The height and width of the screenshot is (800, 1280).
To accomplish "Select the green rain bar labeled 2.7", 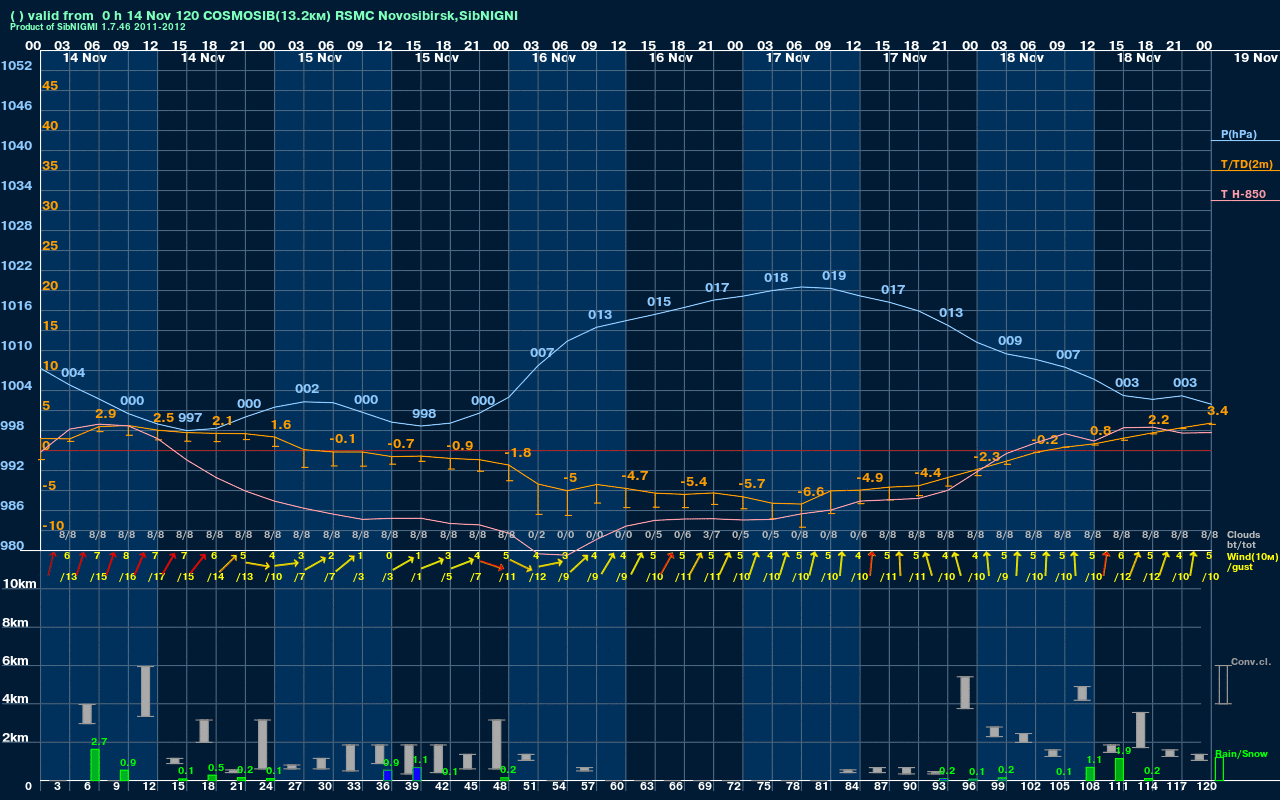I will pyautogui.click(x=95, y=765).
